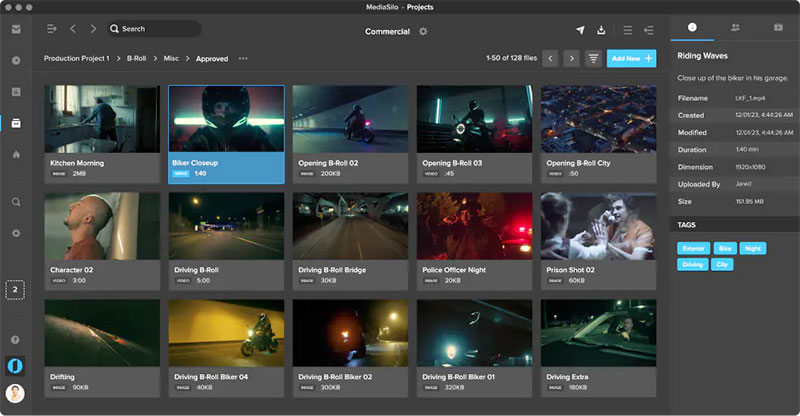Select the Exterior tag chip
Viewport: 800px width, 416px height.
(x=692, y=248)
